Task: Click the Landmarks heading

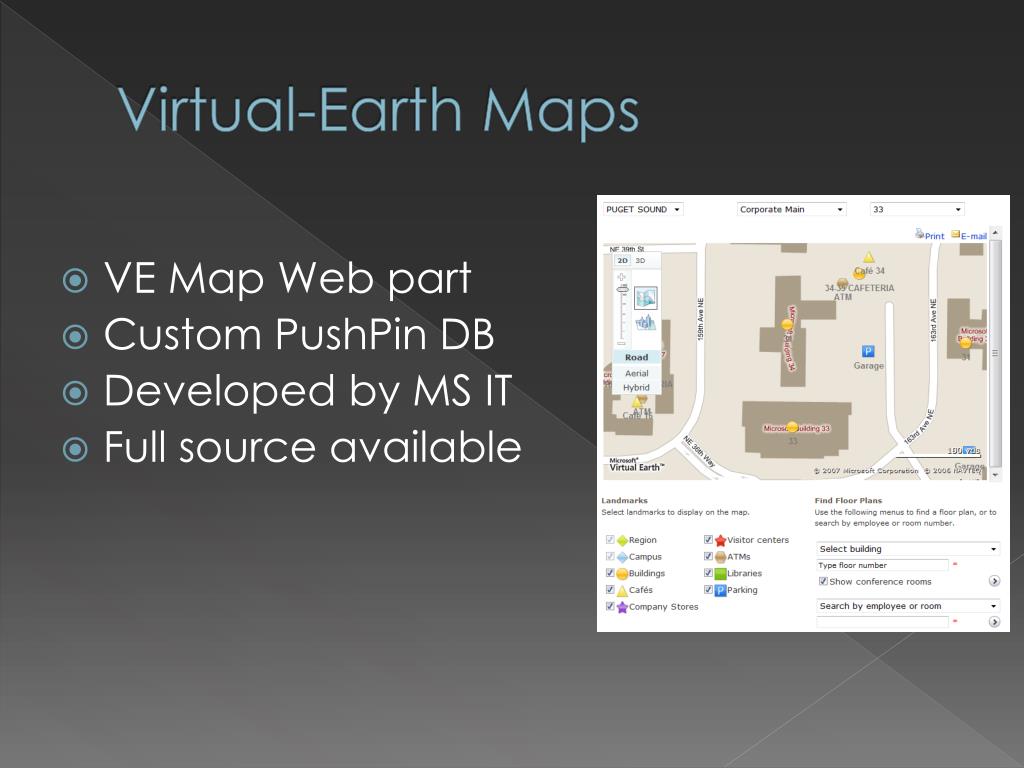Action: pyautogui.click(x=624, y=500)
